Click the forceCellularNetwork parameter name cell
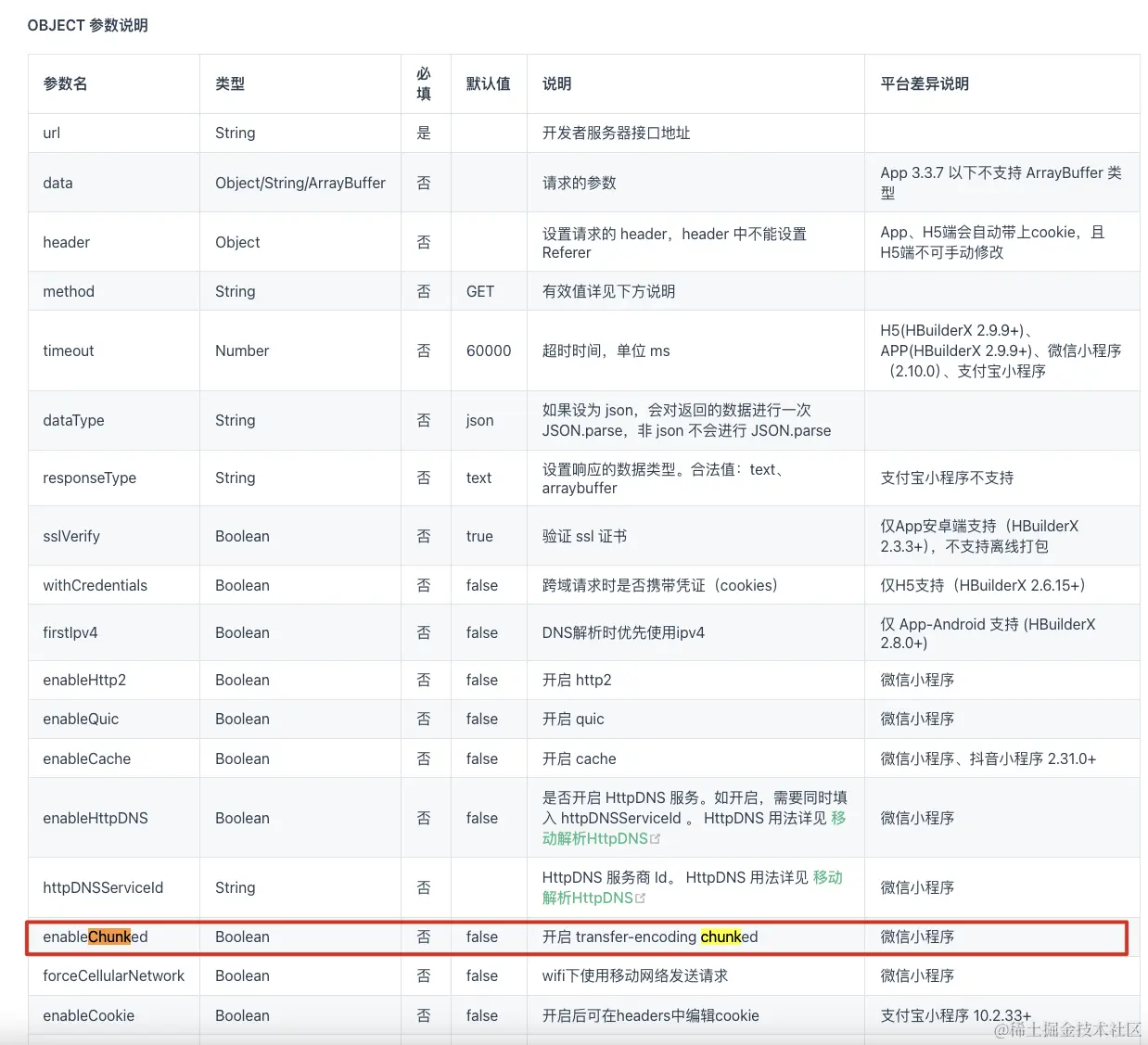Viewport: 1148px width, 1045px height. [113, 975]
